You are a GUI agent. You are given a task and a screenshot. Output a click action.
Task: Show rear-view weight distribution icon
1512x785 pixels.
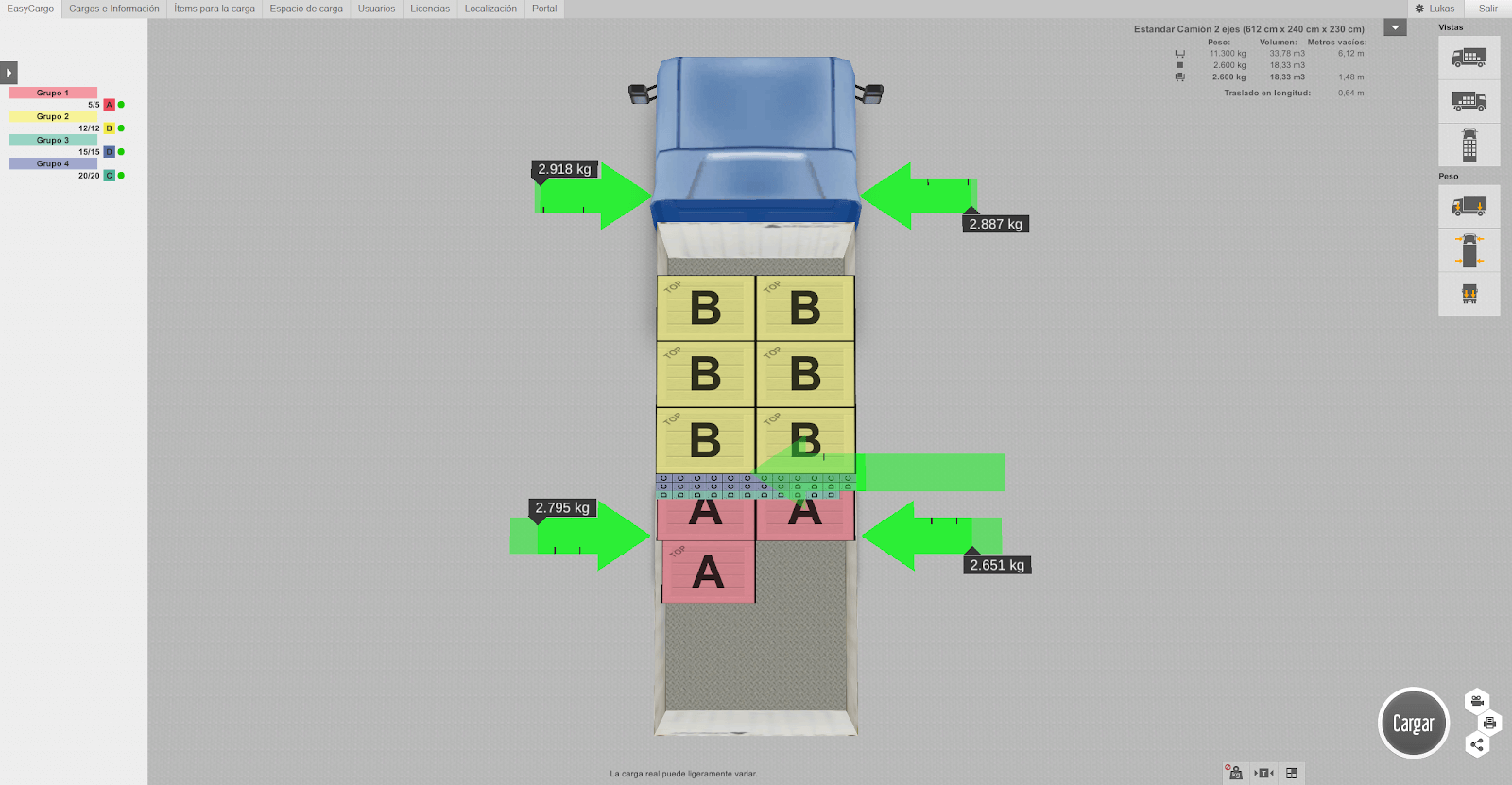click(1469, 295)
